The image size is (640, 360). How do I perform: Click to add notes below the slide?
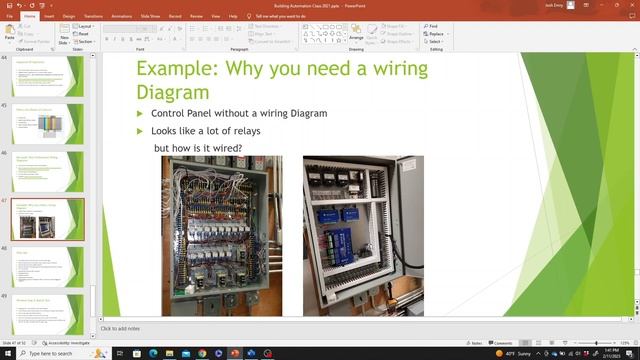click(120, 329)
